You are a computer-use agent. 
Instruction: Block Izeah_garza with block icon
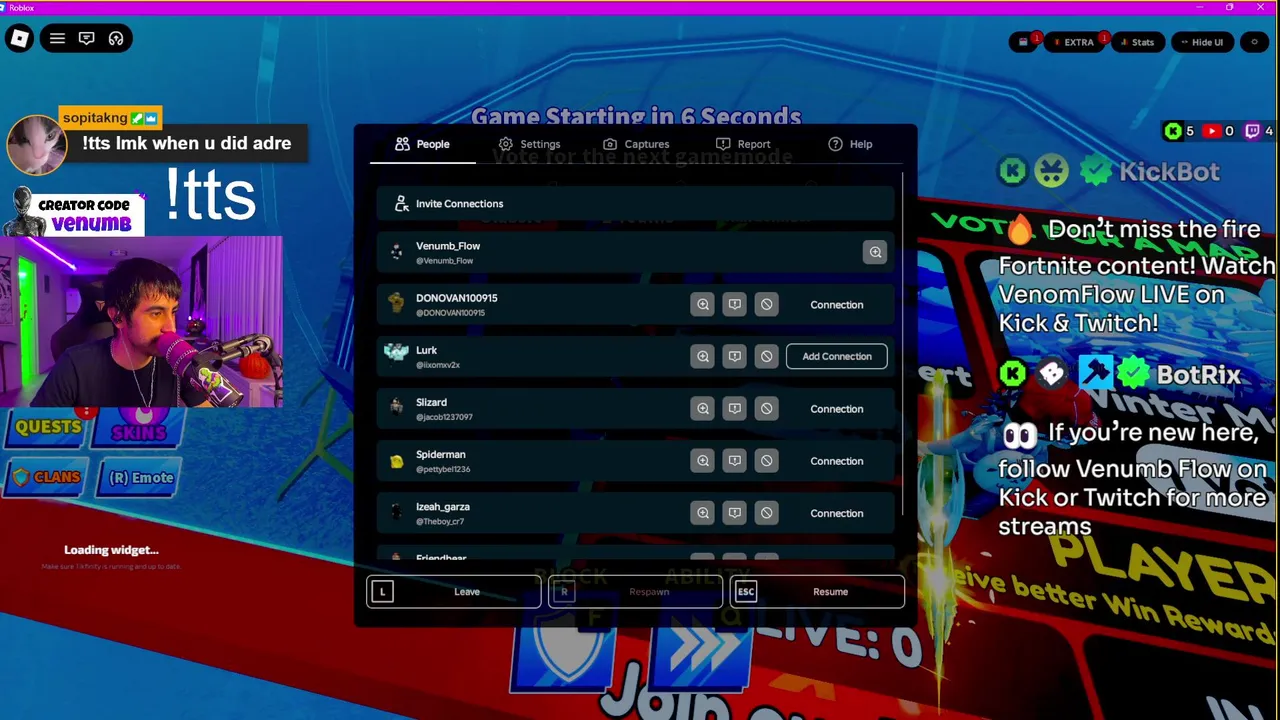coord(767,512)
